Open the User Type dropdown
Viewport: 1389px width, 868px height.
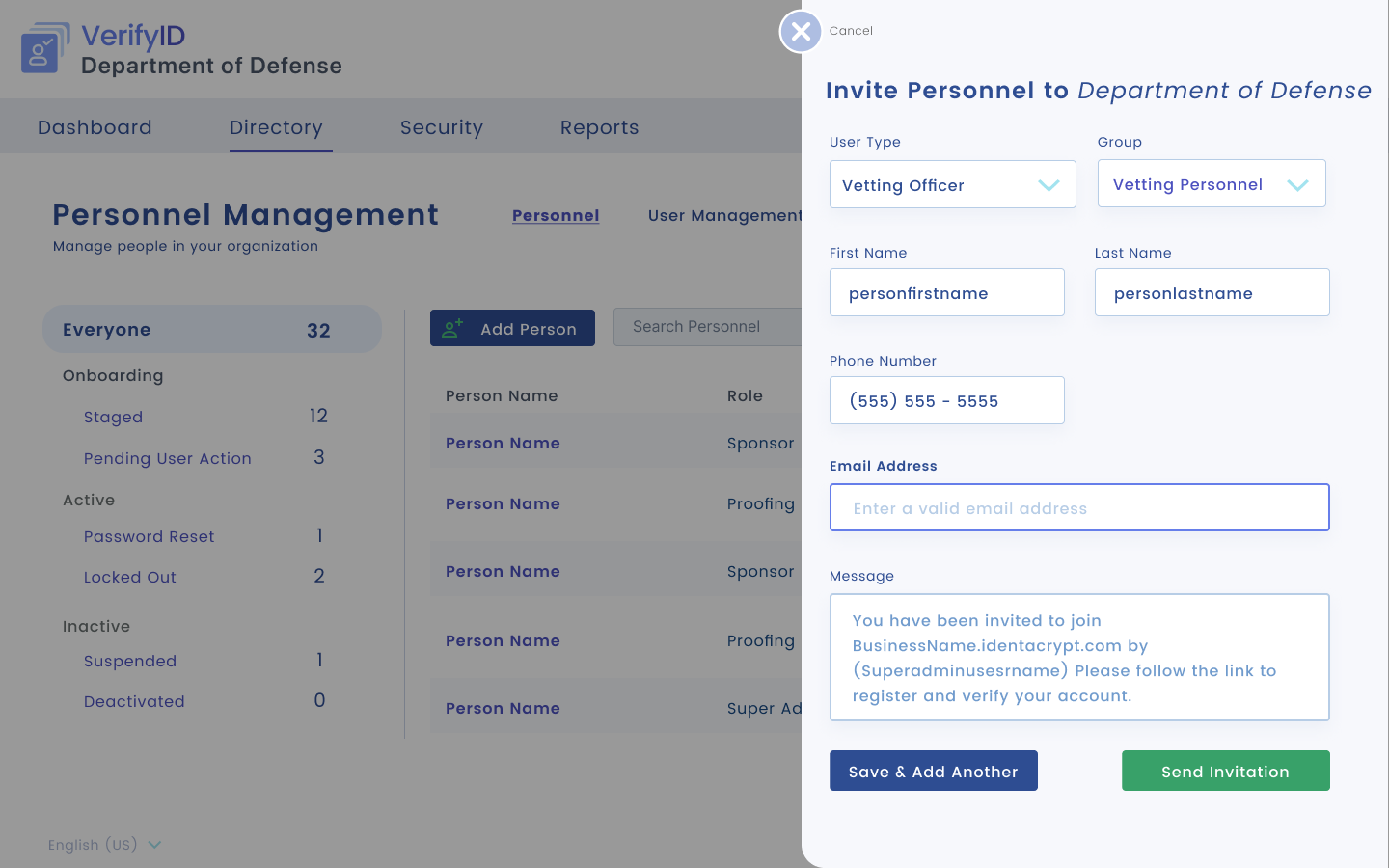tap(952, 184)
